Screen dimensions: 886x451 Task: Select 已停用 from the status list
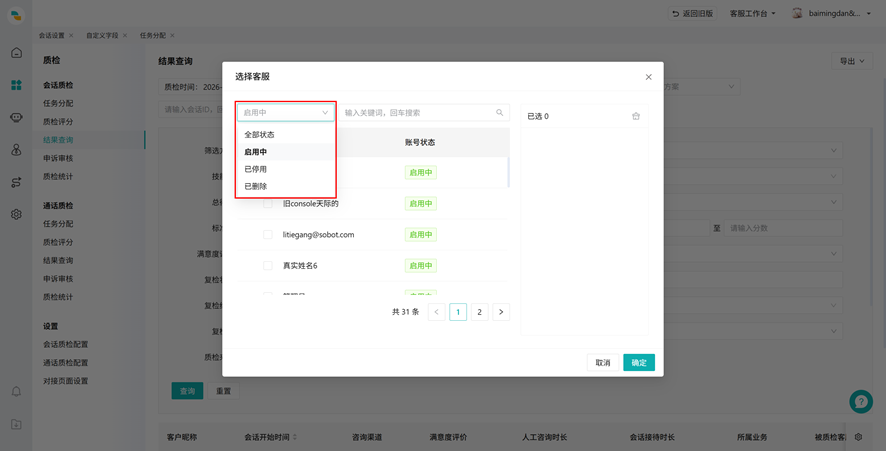click(286, 169)
